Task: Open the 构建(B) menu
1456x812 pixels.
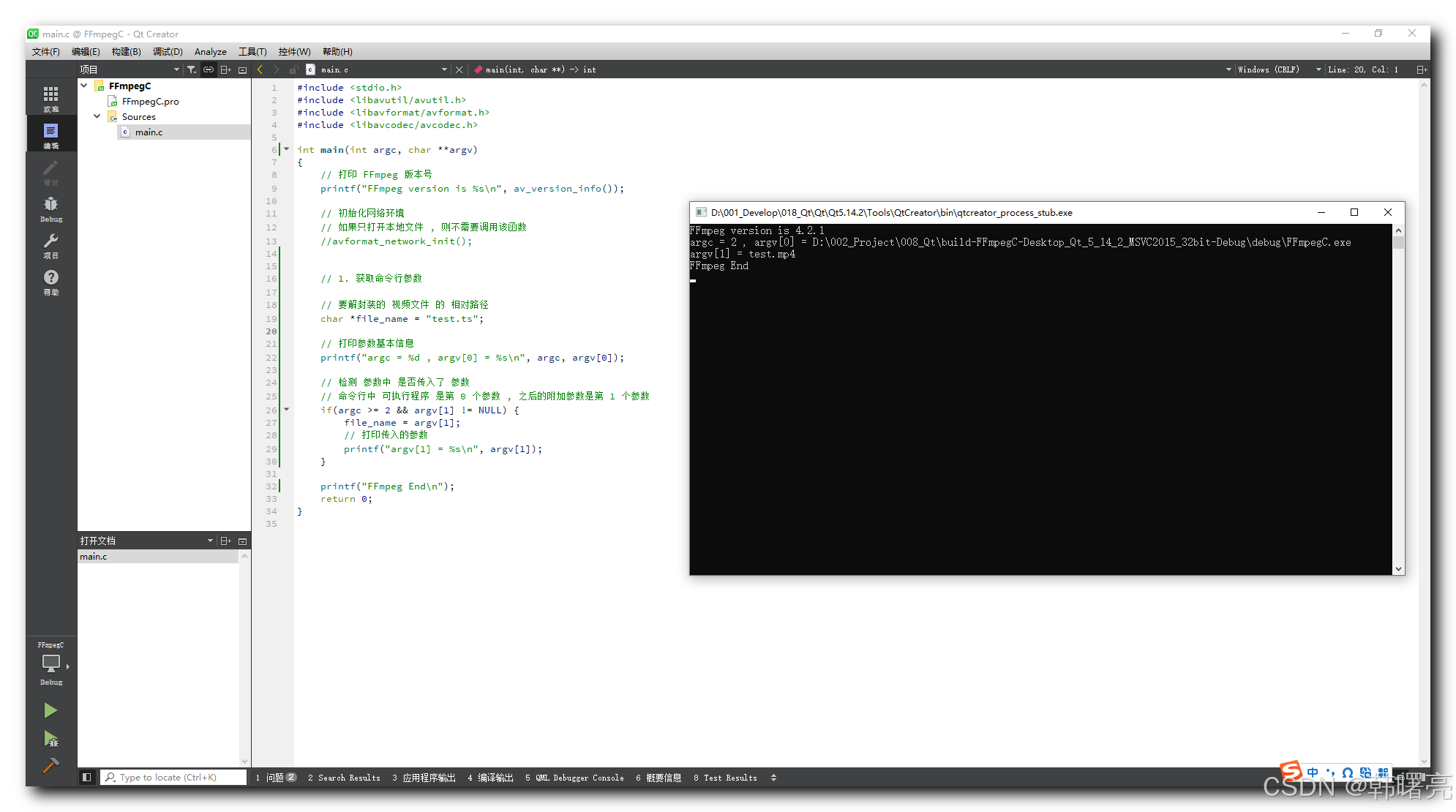Action: tap(126, 52)
